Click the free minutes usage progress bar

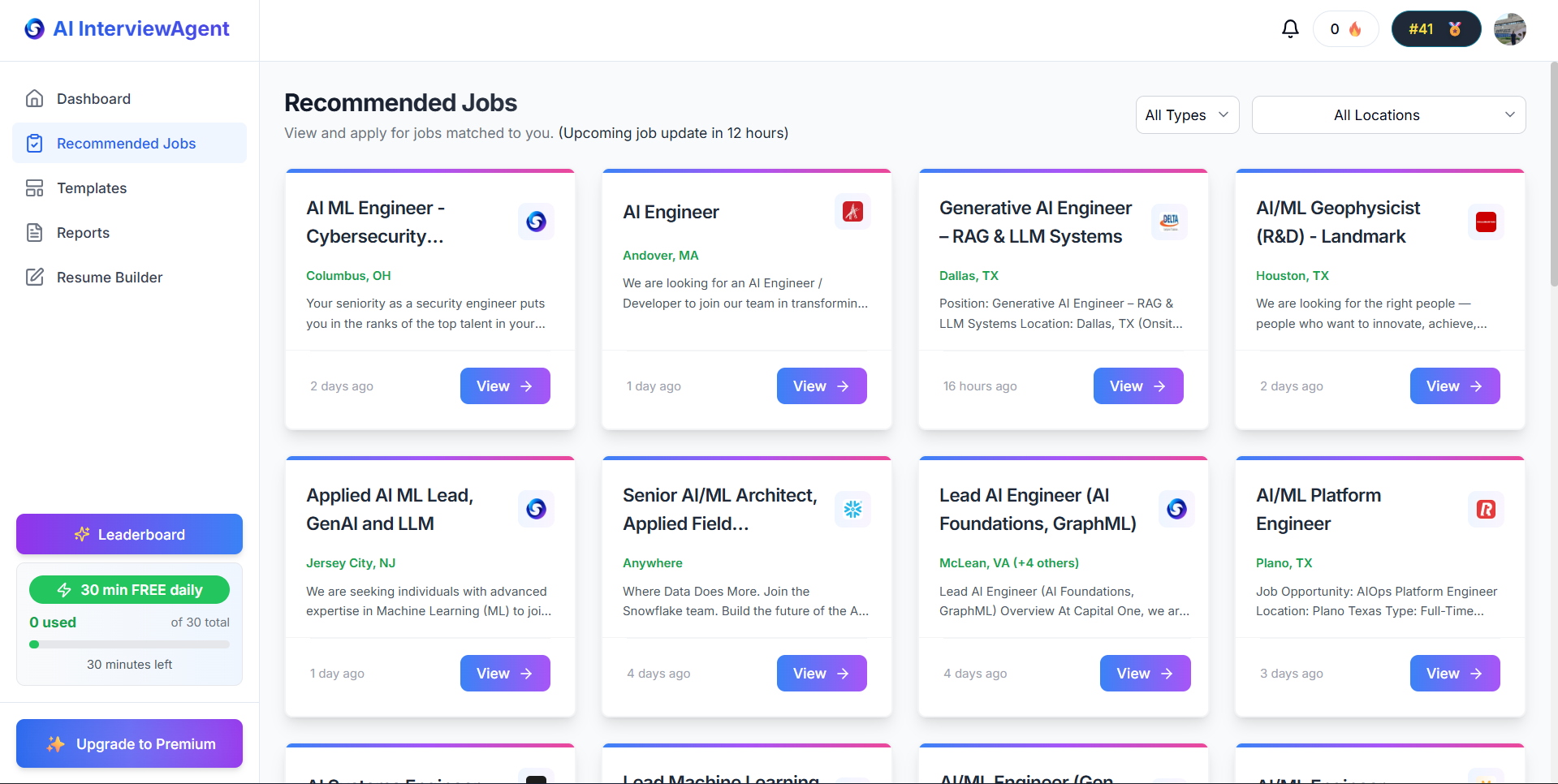pos(129,644)
